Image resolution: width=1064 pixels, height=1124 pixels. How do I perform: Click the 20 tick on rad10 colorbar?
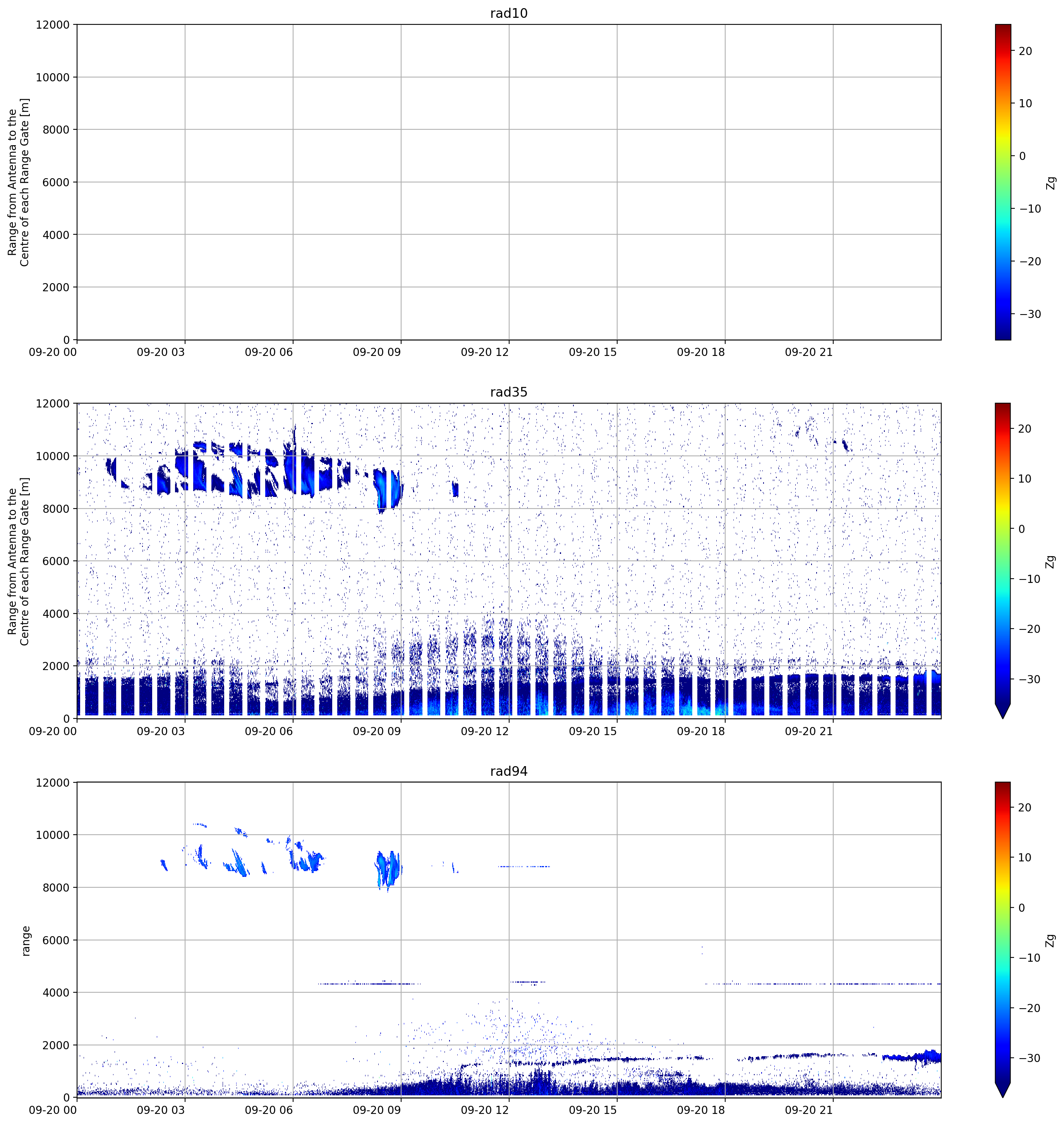1025,51
